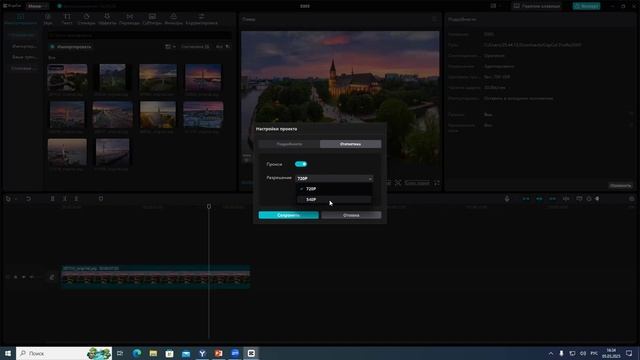Viewport: 640px width, 360px height.
Task: Open the Text tab in top toolbar
Action: 67,19
